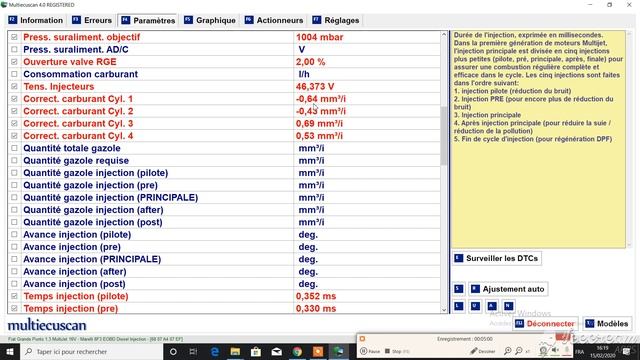Launch Google Chrome from taskbar
Image resolution: width=640 pixels, height=360 pixels.
(297, 351)
